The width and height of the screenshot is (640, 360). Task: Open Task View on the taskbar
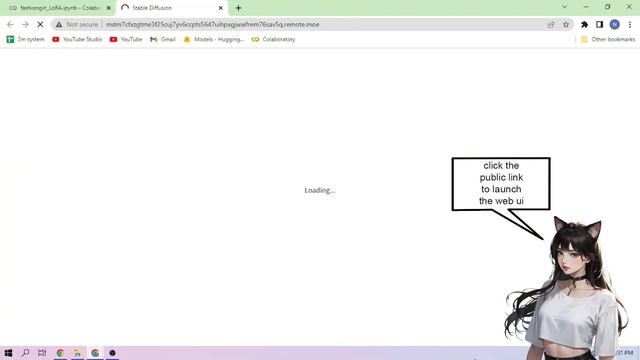point(42,353)
